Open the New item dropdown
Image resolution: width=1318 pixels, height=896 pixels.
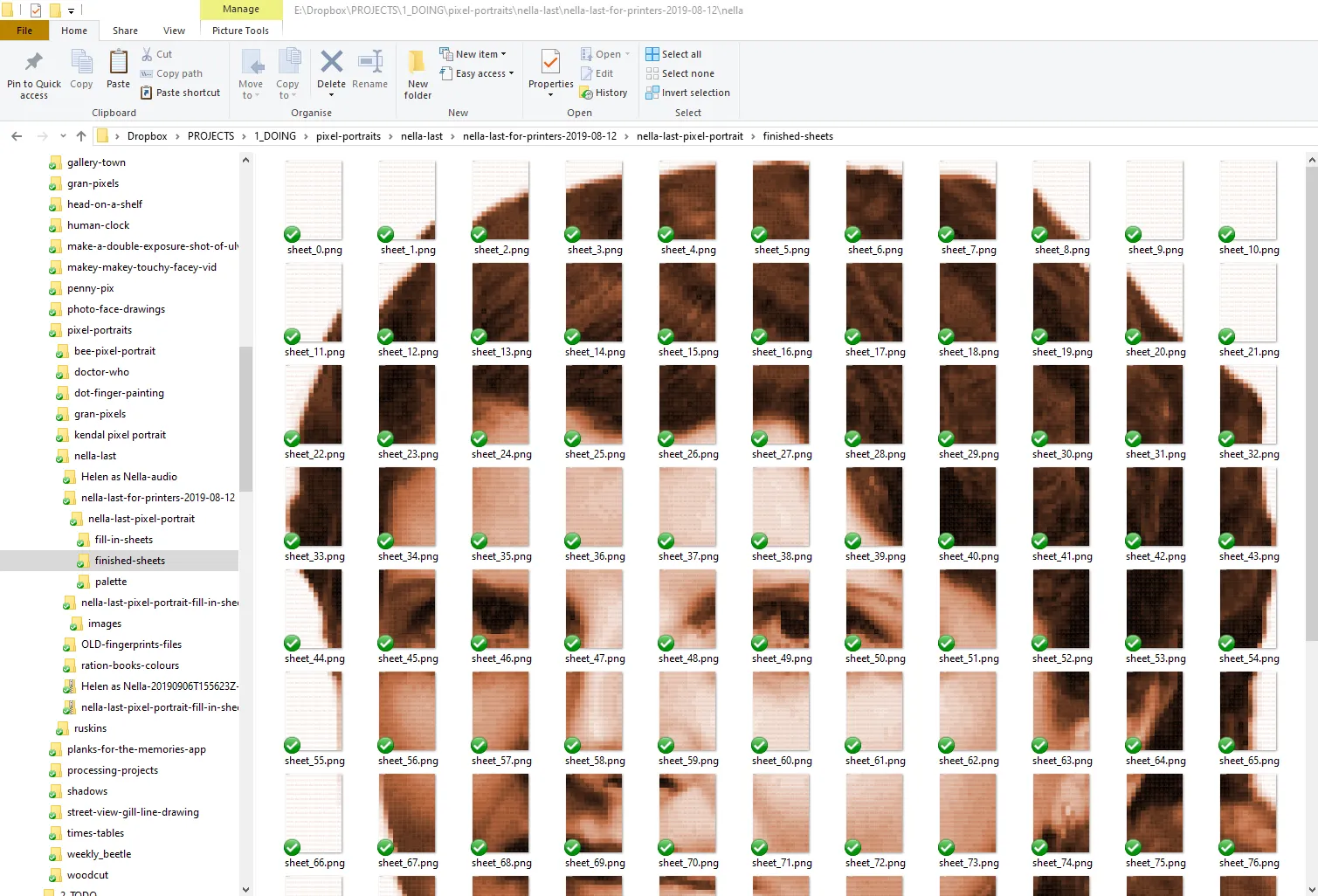coord(475,53)
